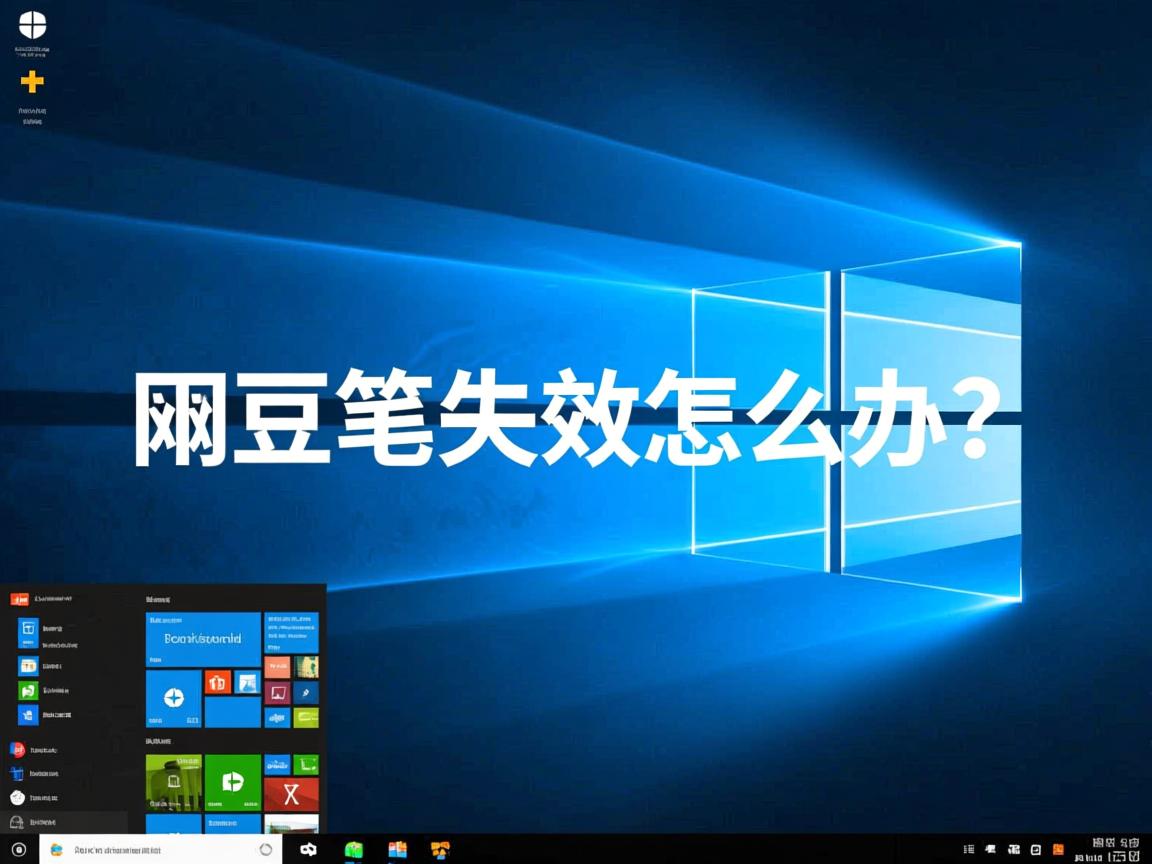The image size is (1152, 864).
Task: Click the shield shortcut on the desktop
Action: 30,27
